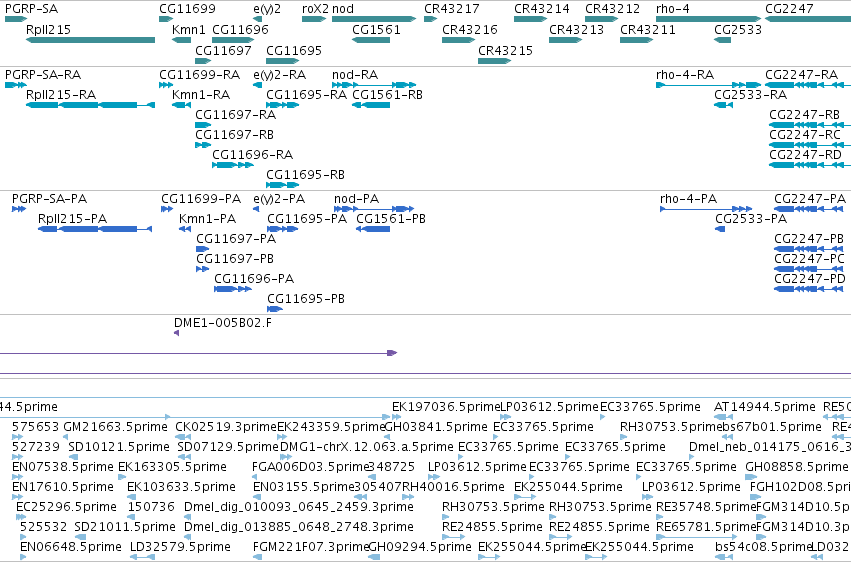This screenshot has width=851, height=562.
Task: Click the CG11696-PA coding glyph
Action: click(x=233, y=289)
